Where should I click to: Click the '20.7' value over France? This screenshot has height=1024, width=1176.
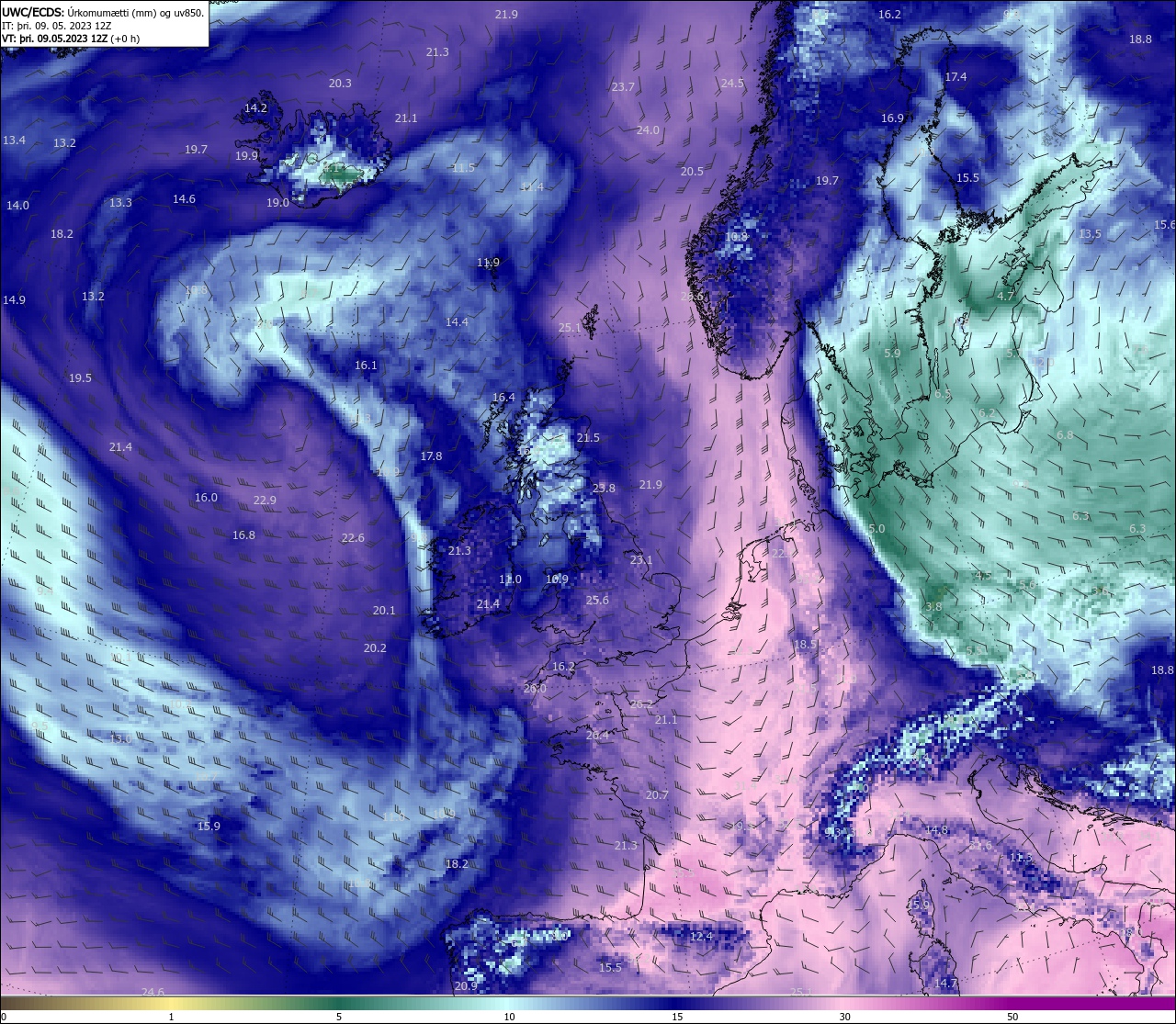(657, 795)
